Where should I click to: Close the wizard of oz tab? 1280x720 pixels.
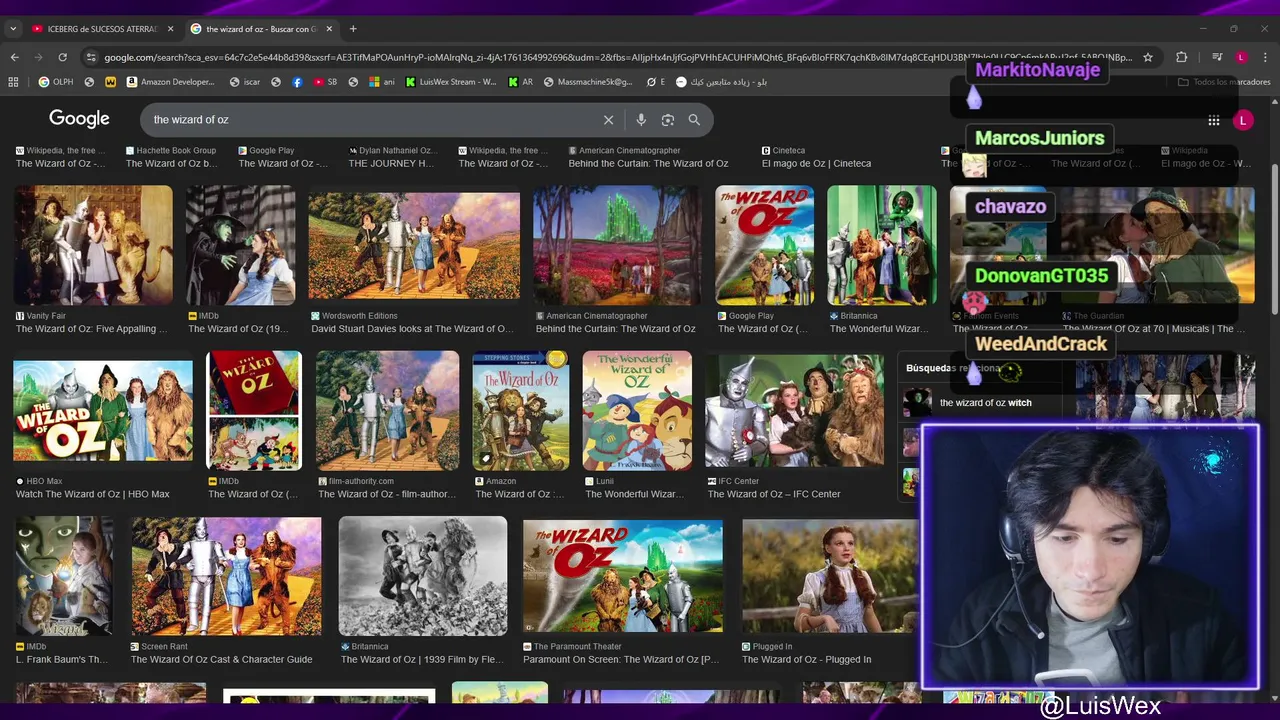click(329, 29)
